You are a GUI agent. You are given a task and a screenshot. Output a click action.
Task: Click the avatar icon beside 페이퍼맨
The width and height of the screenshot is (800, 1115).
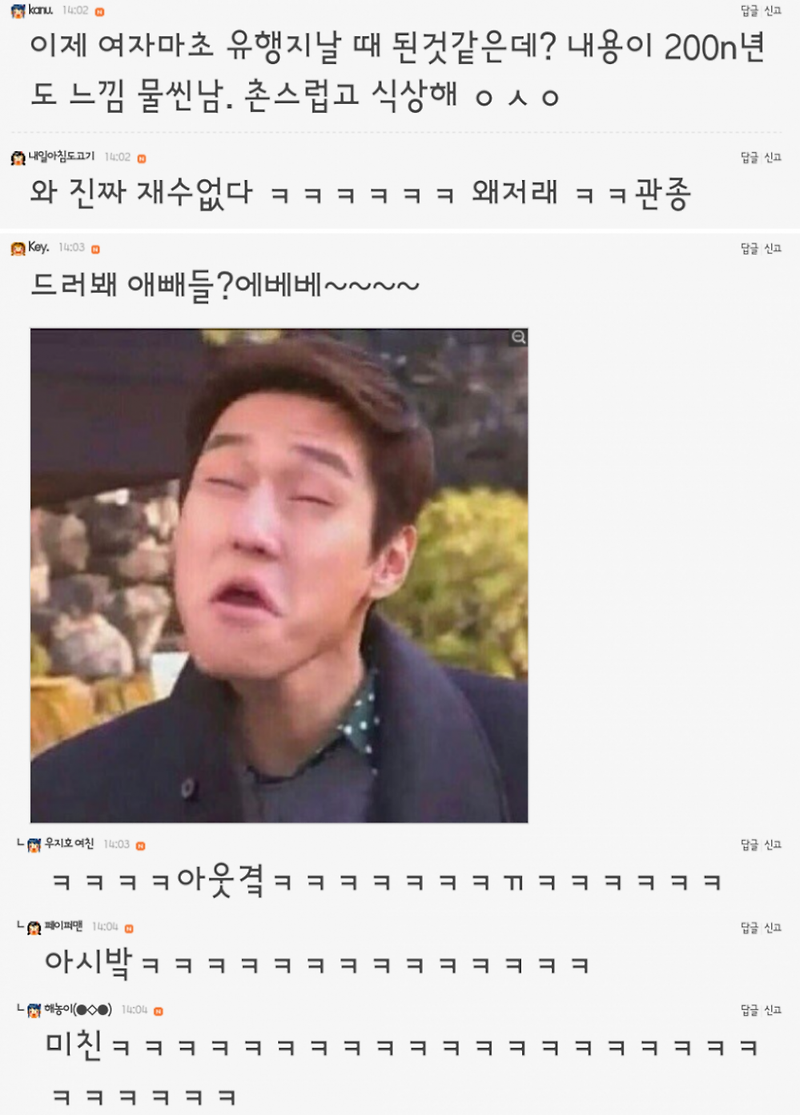tap(34, 927)
